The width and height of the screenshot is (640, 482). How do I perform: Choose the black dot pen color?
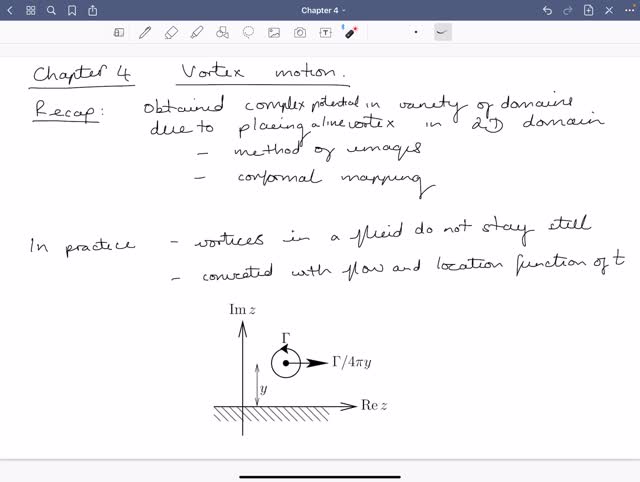(x=417, y=32)
